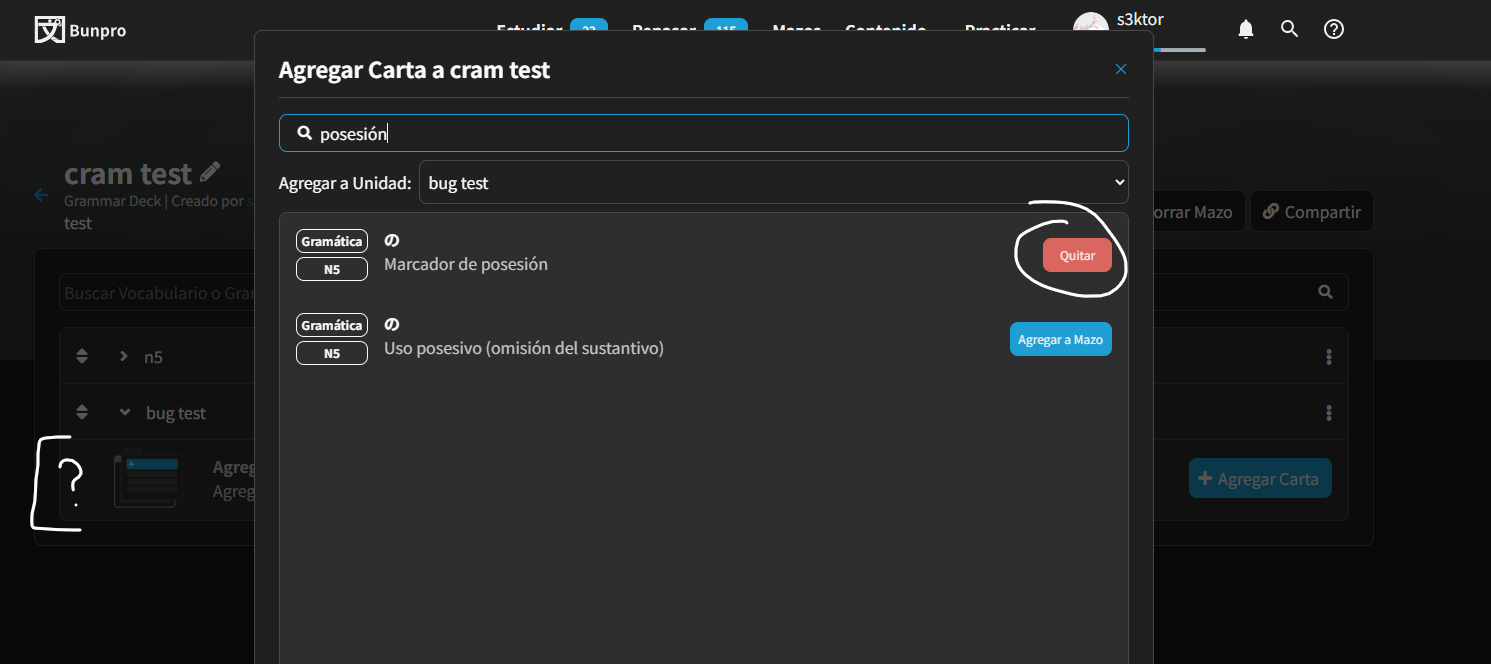Go back with the left arrow icon
This screenshot has height=664, width=1491.
pos(41,195)
